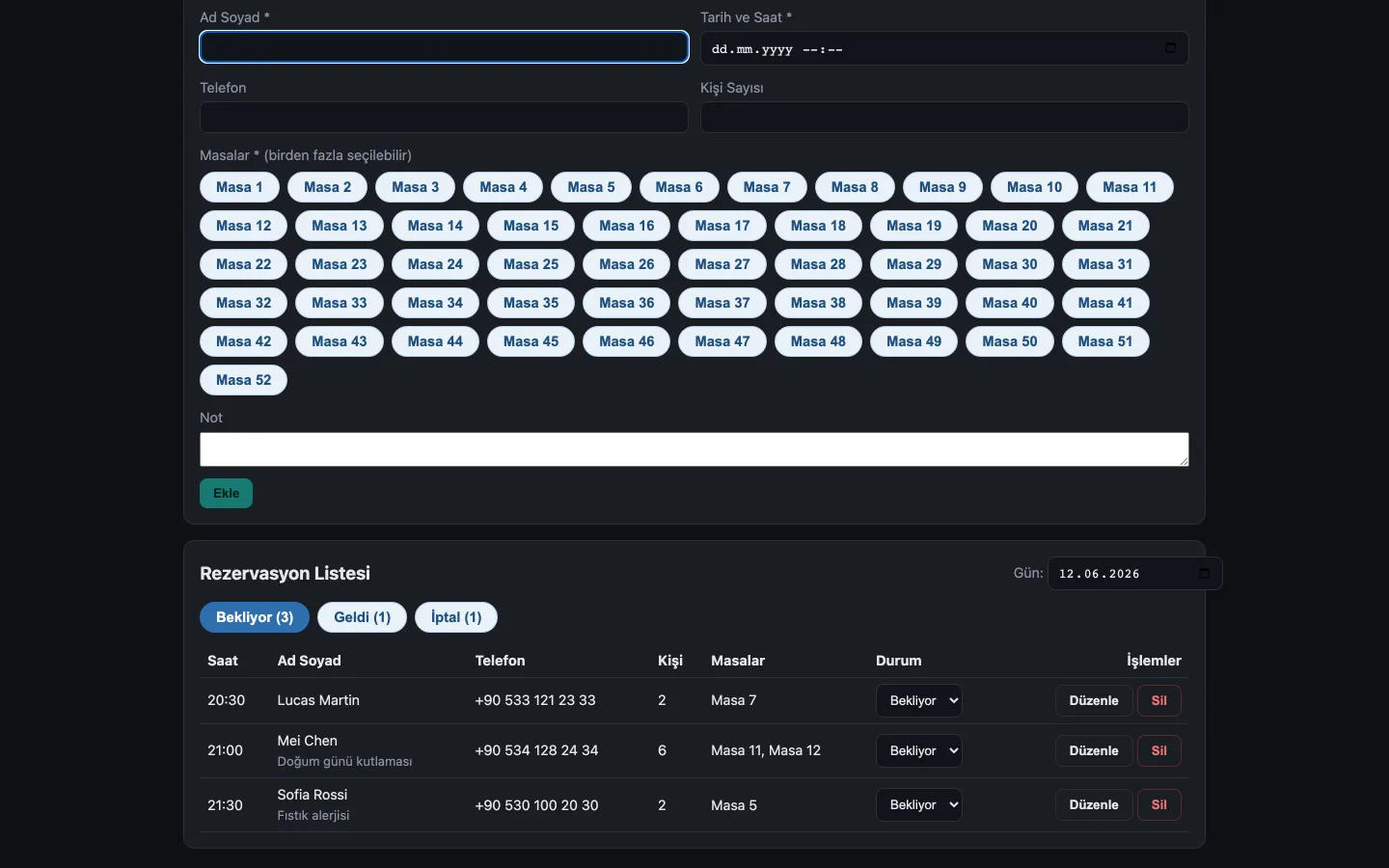Delete Mei Chen reservation using Sil

pyautogui.click(x=1159, y=751)
